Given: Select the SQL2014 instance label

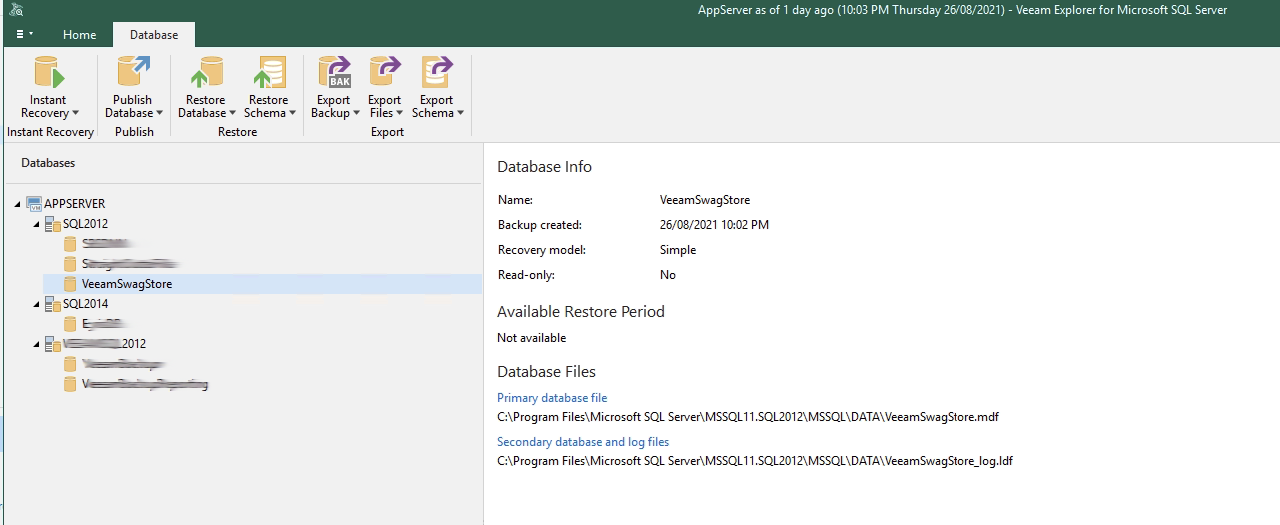Looking at the screenshot, I should (x=85, y=304).
